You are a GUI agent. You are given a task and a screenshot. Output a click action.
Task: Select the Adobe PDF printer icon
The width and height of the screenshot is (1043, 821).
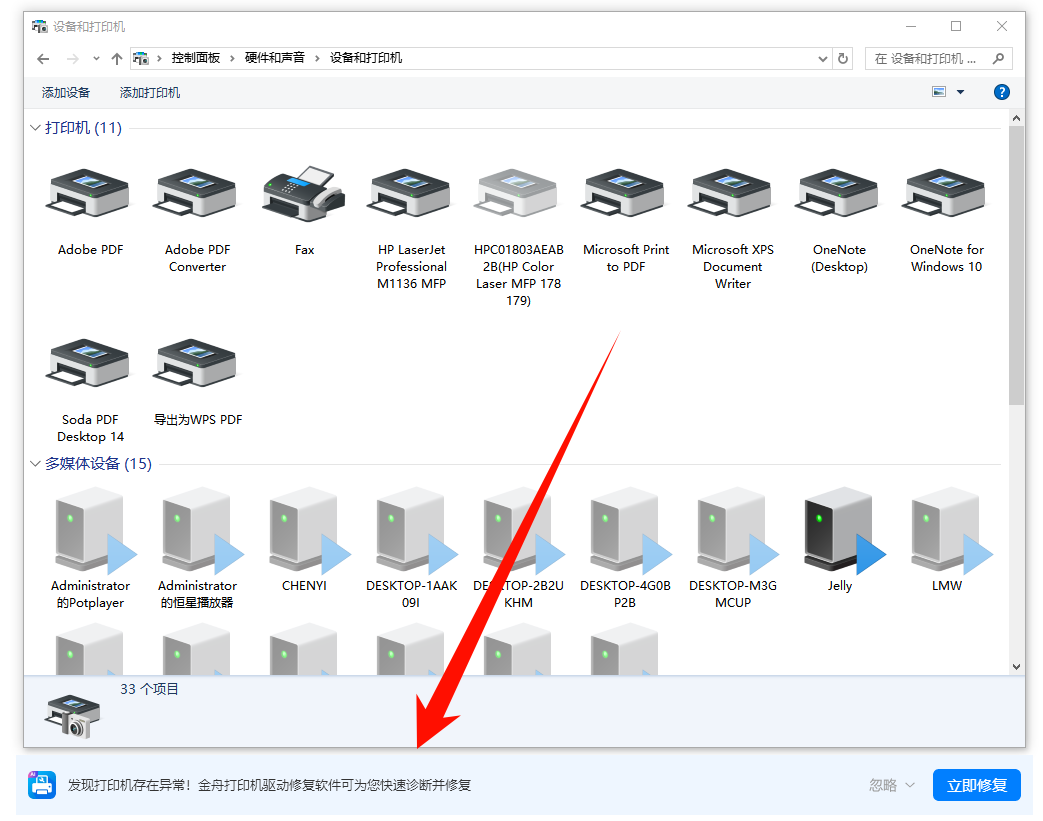tap(90, 195)
